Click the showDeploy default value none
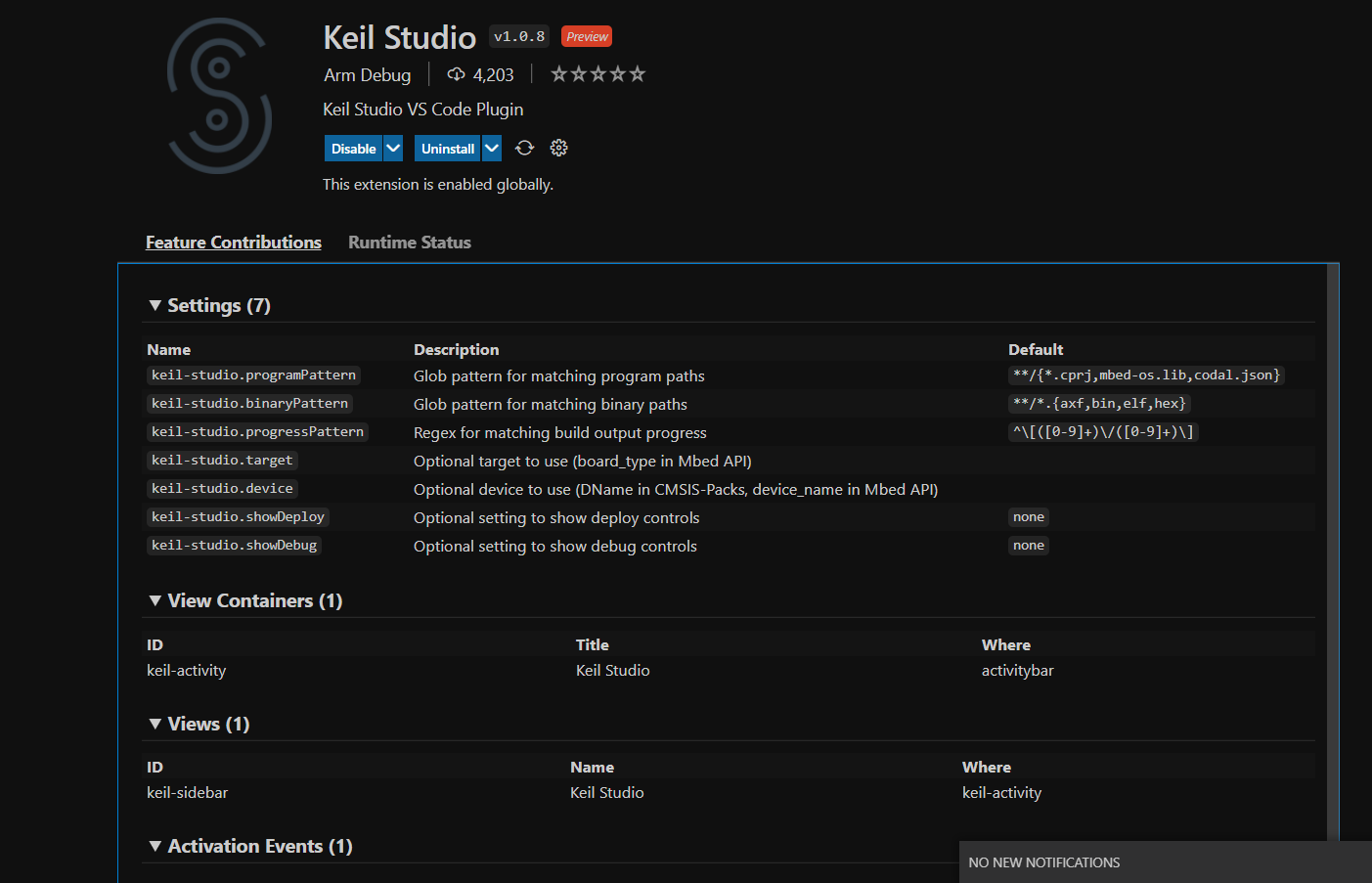 tap(1029, 517)
